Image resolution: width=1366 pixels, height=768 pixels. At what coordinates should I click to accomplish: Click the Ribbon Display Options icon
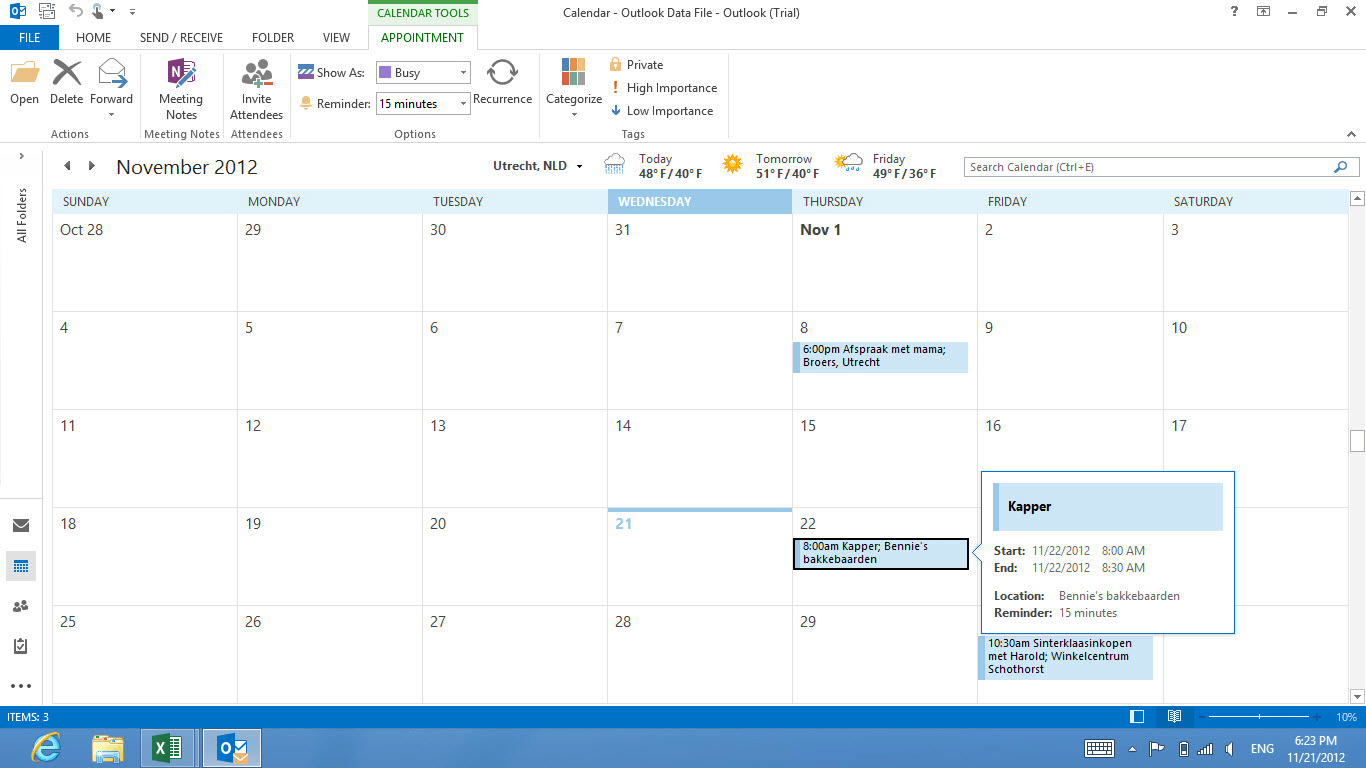point(1264,12)
